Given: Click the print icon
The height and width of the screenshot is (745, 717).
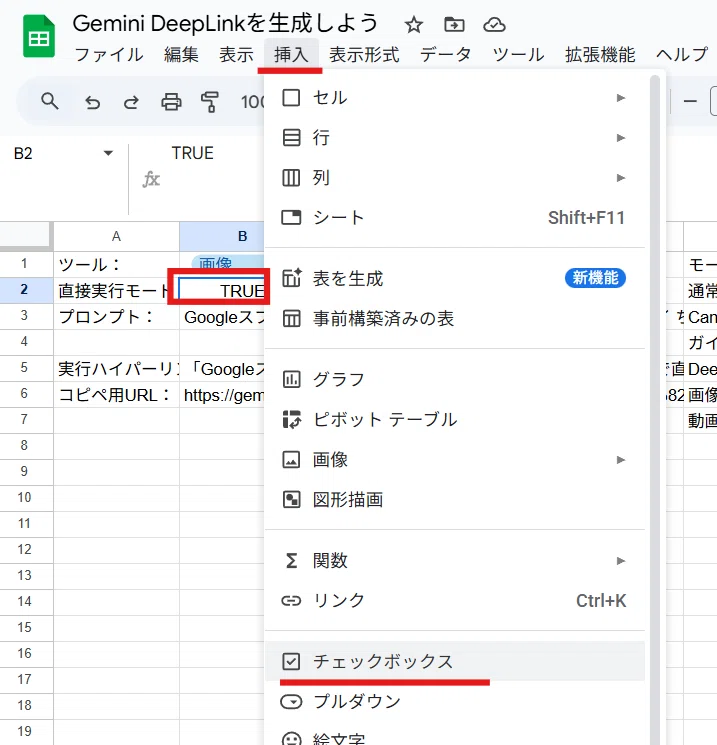Looking at the screenshot, I should point(171,102).
